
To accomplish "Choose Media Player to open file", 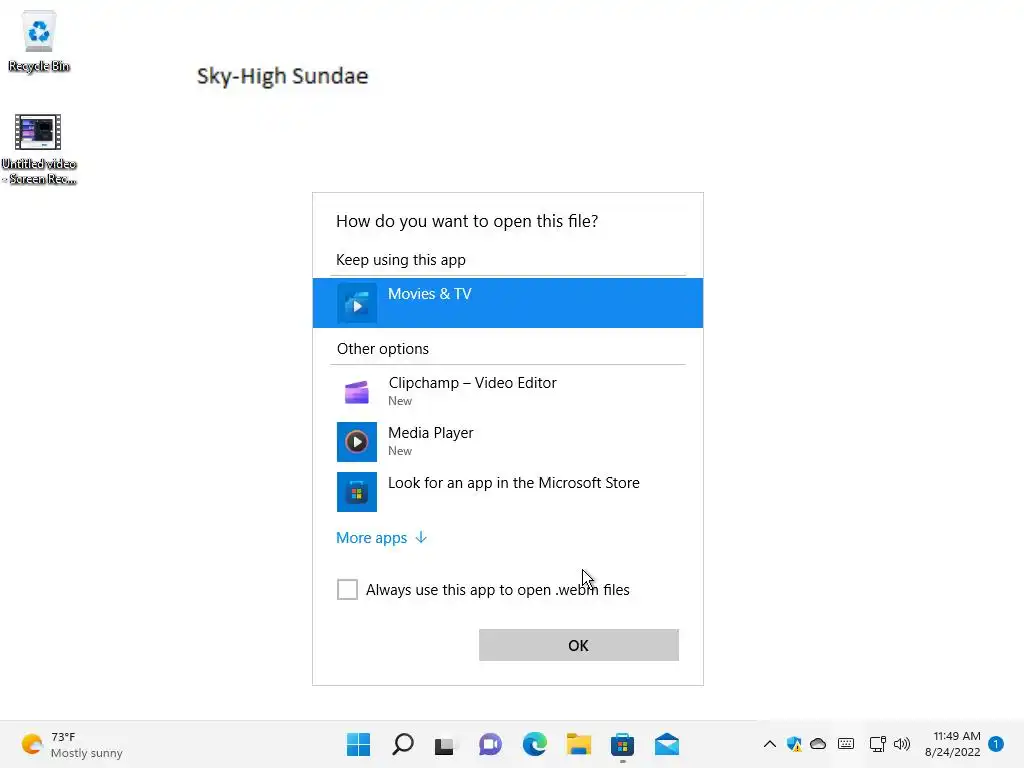I will (507, 441).
